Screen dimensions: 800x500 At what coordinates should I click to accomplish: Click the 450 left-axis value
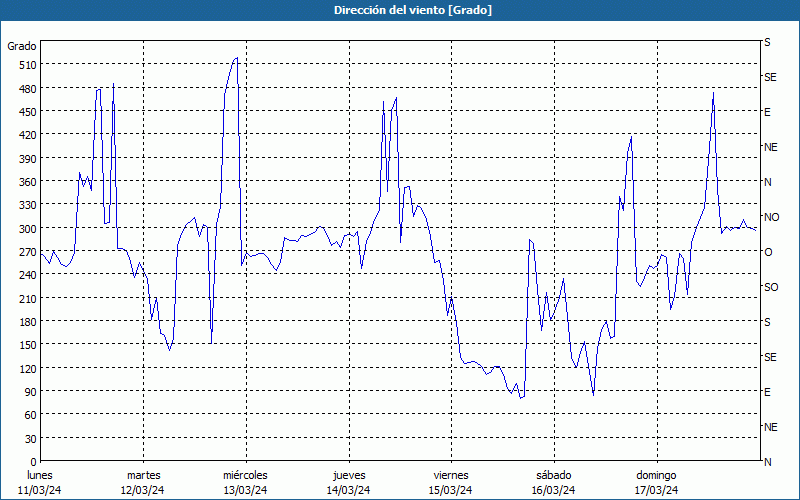click(28, 112)
